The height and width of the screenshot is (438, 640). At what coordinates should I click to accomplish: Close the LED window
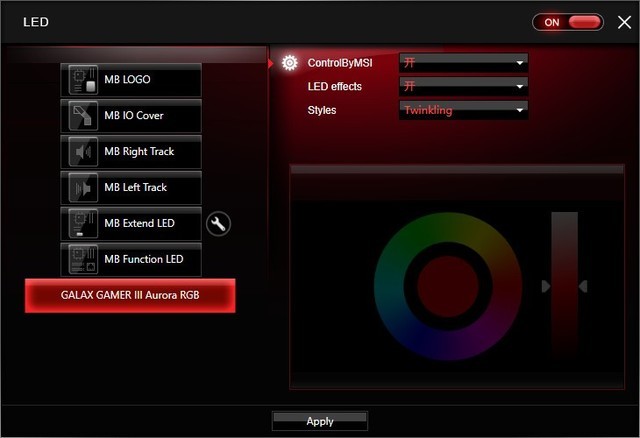point(624,22)
